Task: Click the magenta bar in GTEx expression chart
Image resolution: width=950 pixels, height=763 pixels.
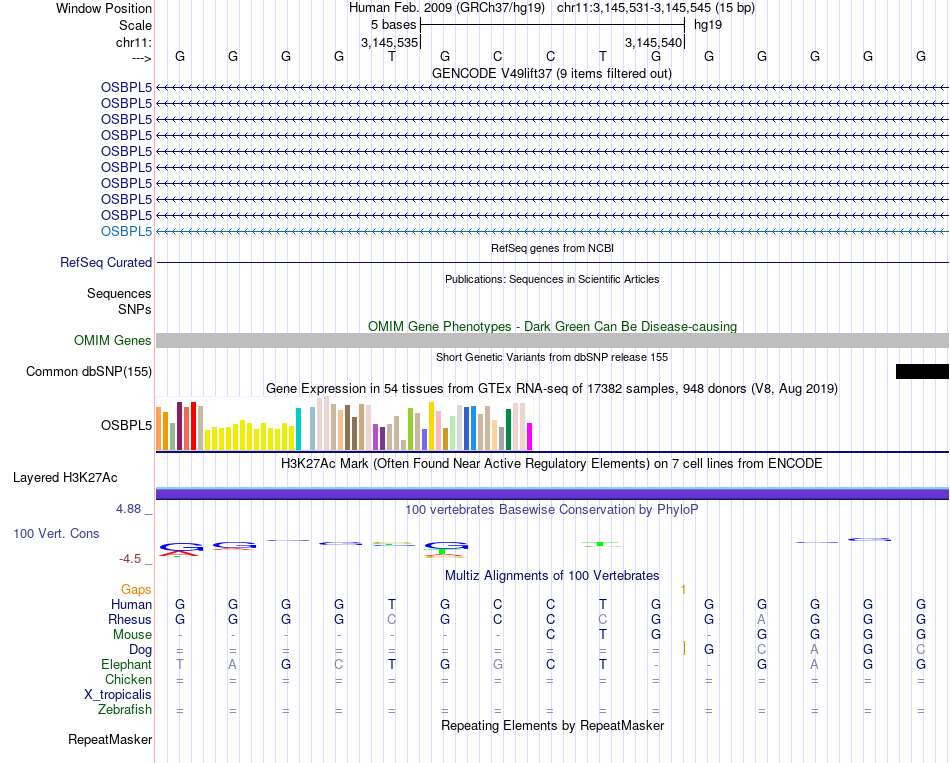Action: coord(529,436)
